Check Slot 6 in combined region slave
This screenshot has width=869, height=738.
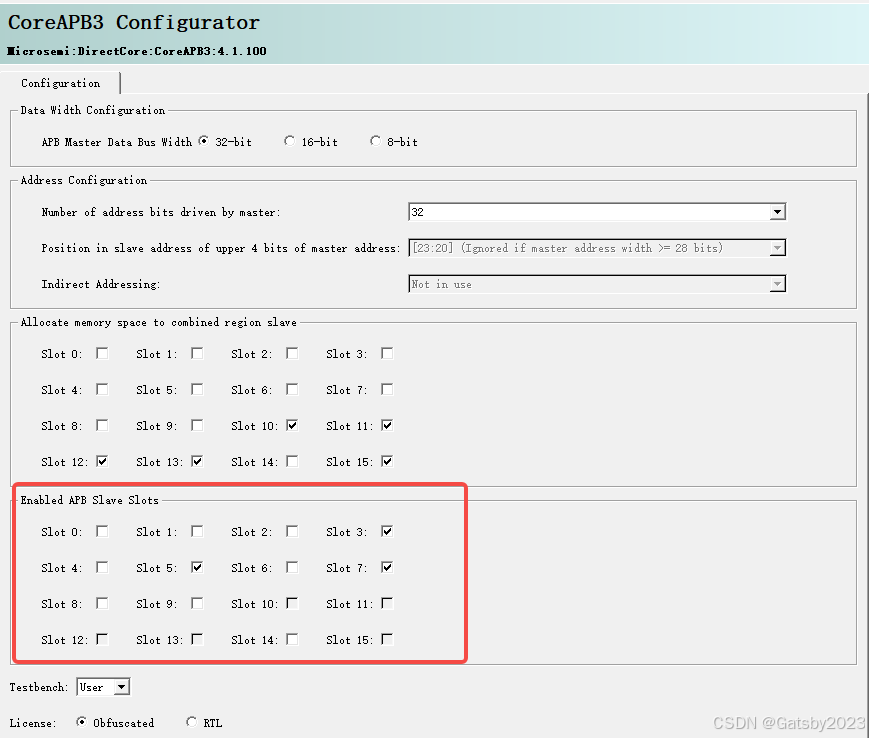(x=292, y=390)
